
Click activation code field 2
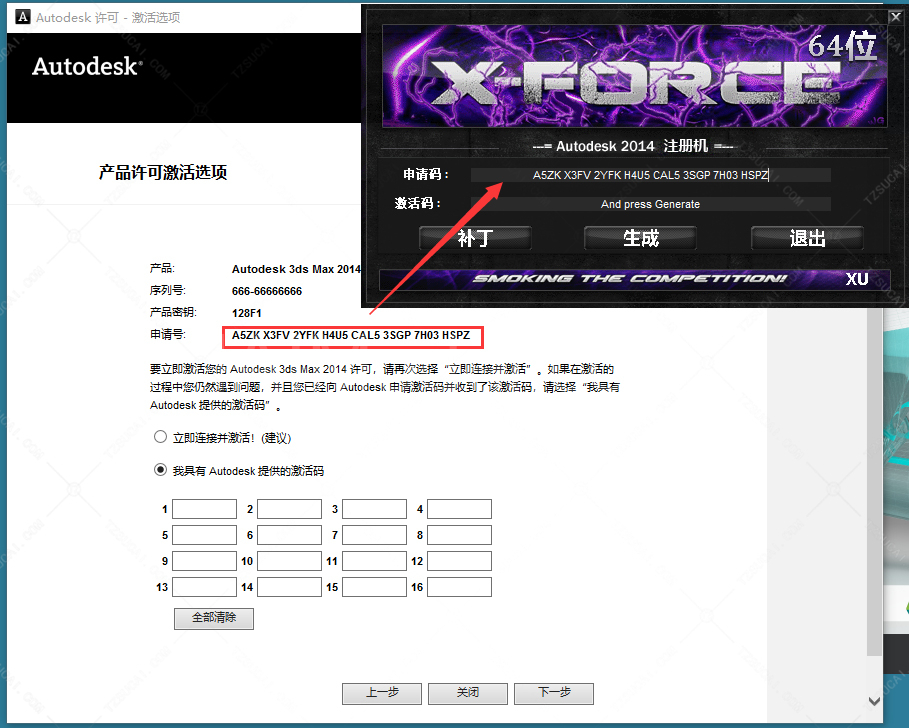289,509
